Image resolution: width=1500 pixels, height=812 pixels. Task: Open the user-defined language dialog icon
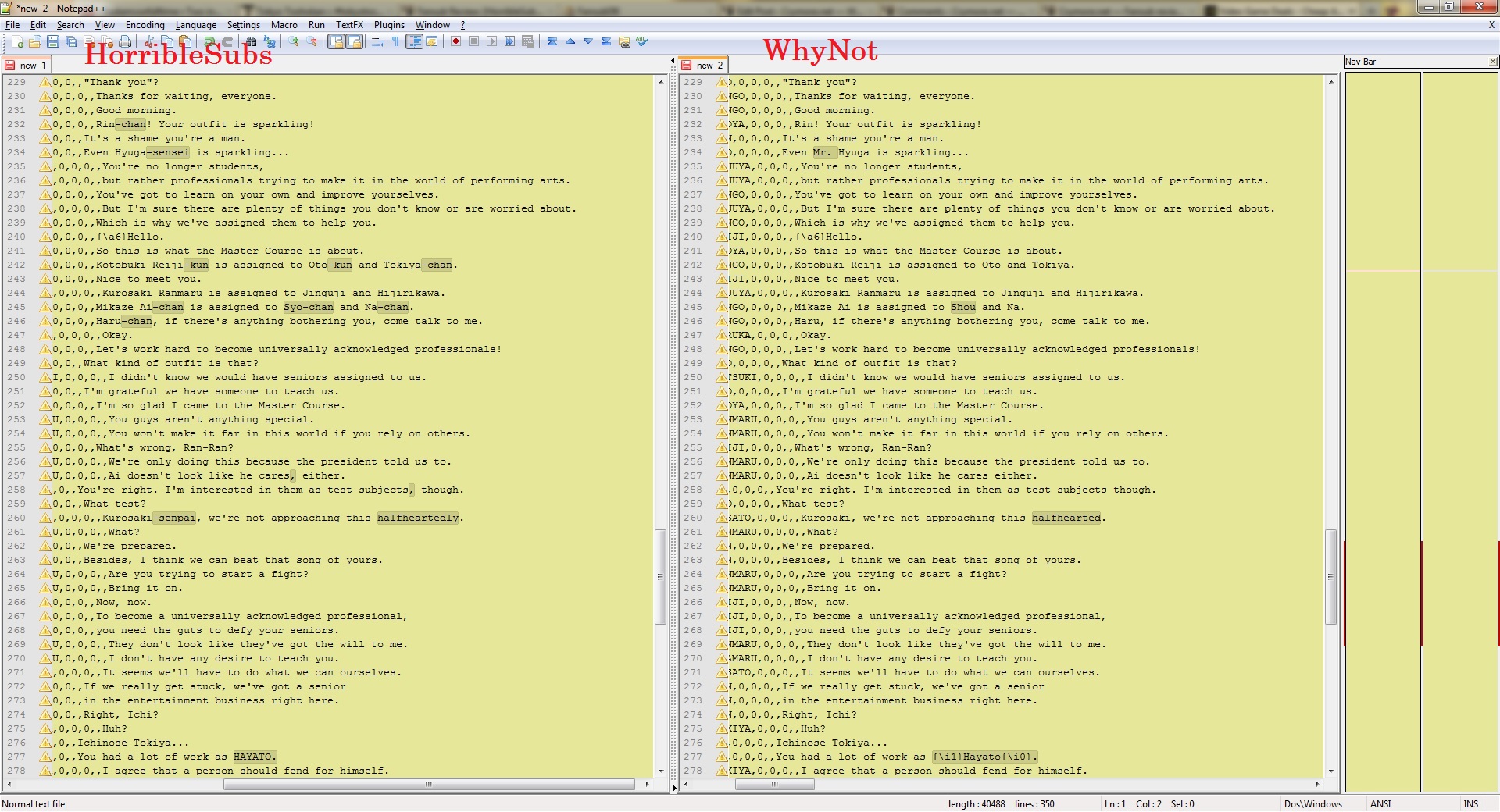pyautogui.click(x=432, y=41)
